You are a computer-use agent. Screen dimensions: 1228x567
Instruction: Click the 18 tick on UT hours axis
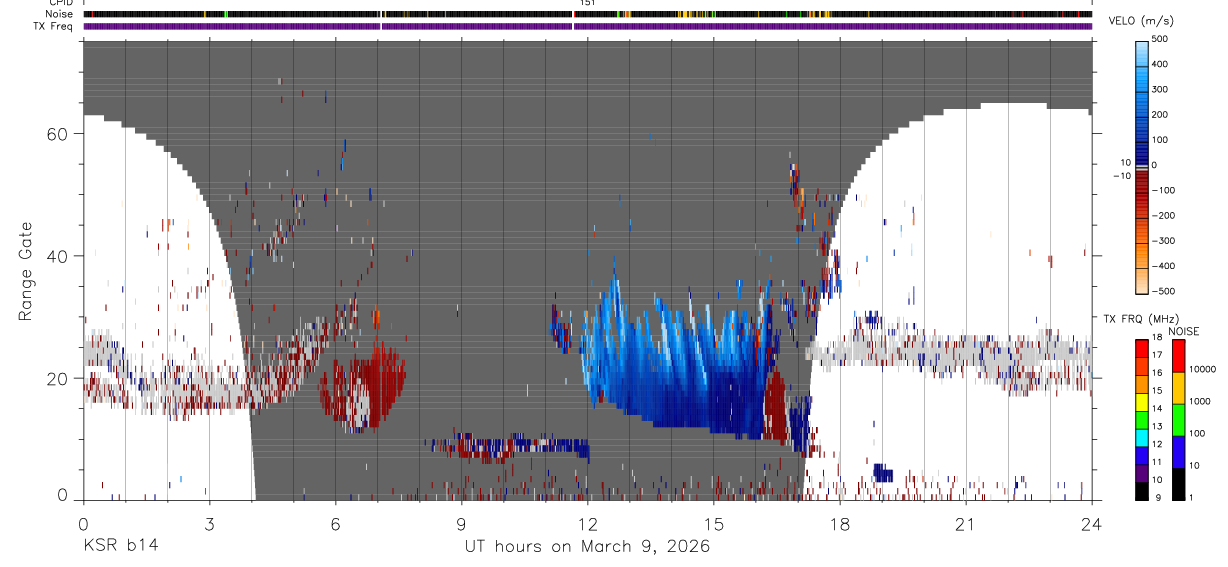840,523
